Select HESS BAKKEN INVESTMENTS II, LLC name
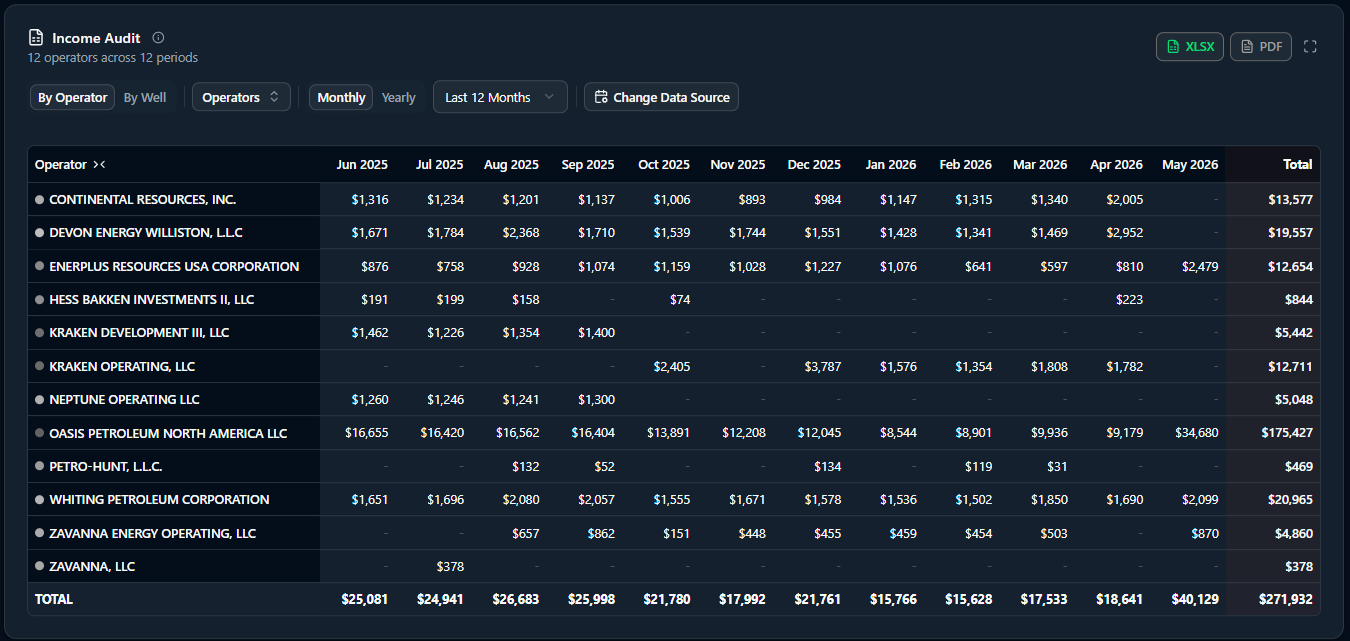This screenshot has width=1350, height=641. point(152,299)
